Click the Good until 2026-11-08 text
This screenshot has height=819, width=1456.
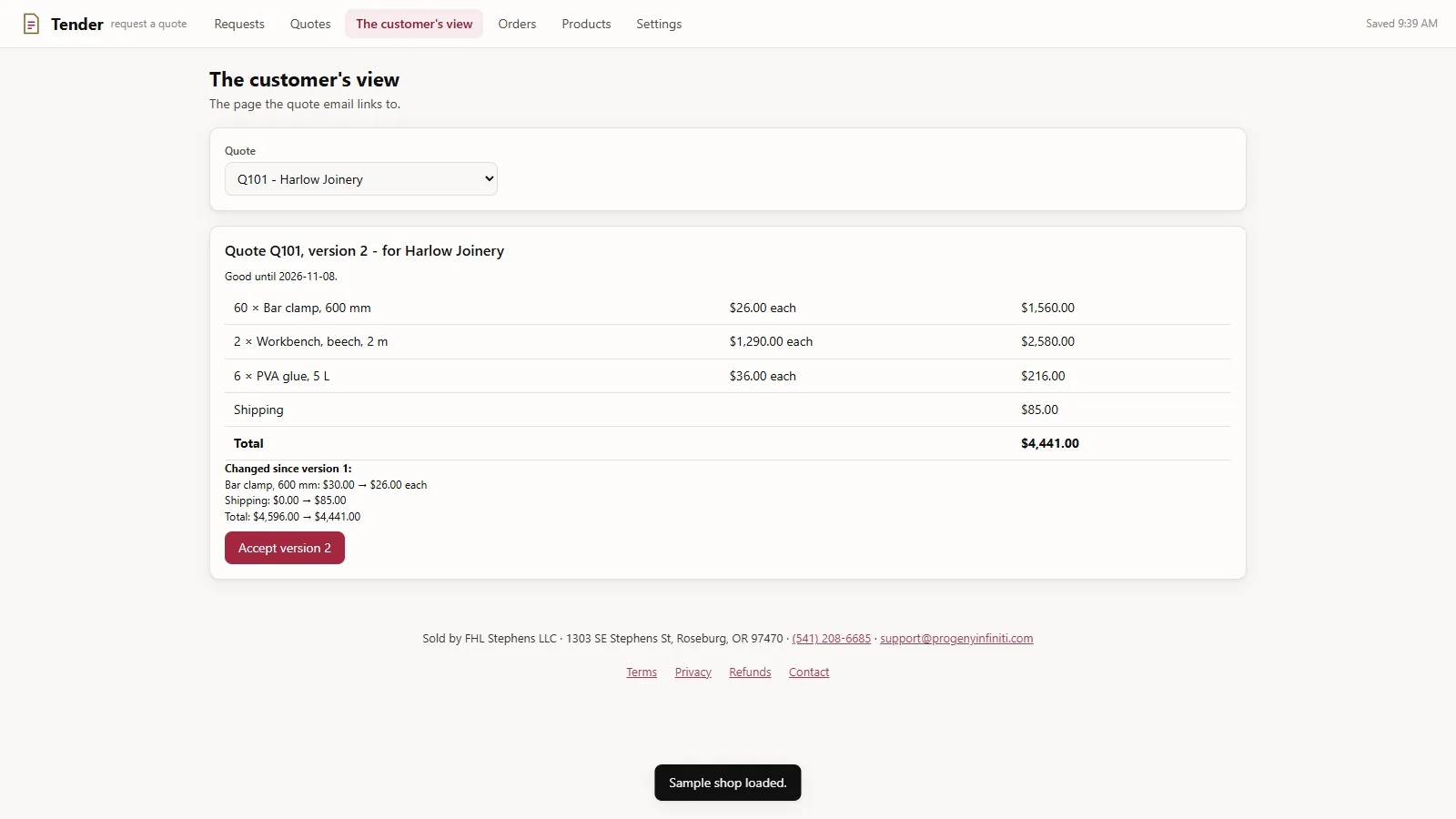[x=281, y=277]
